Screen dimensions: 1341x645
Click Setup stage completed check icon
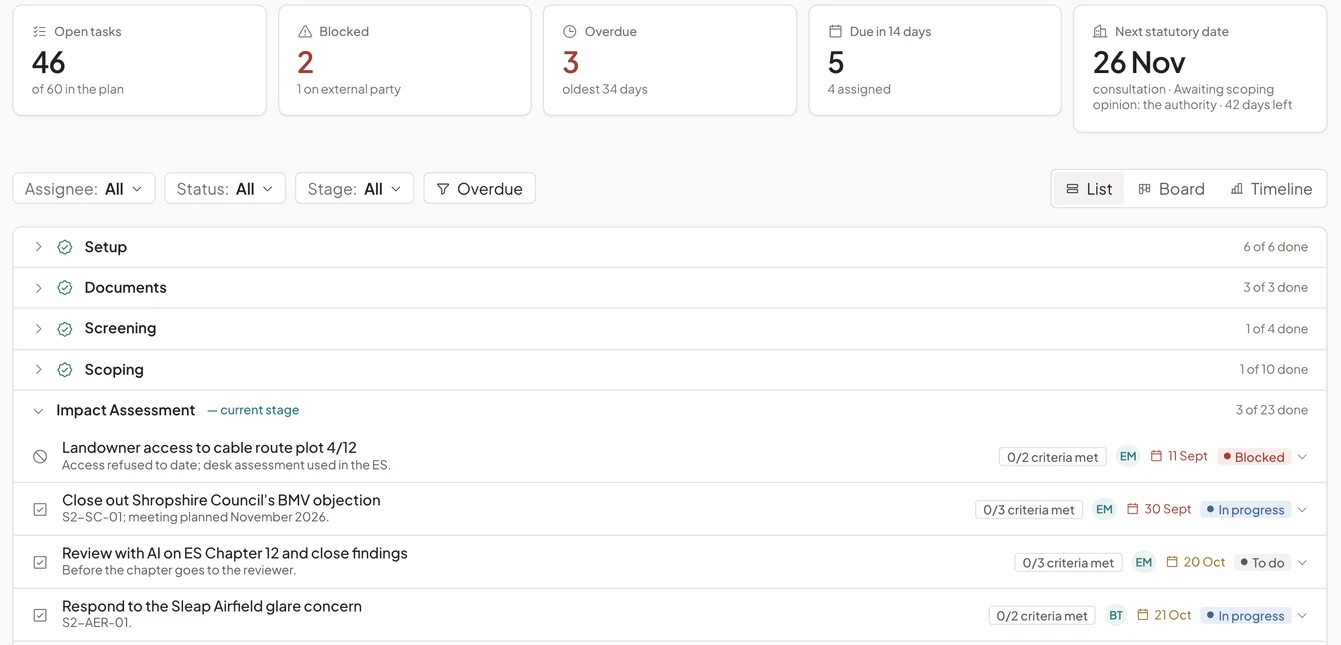pyautogui.click(x=65, y=247)
